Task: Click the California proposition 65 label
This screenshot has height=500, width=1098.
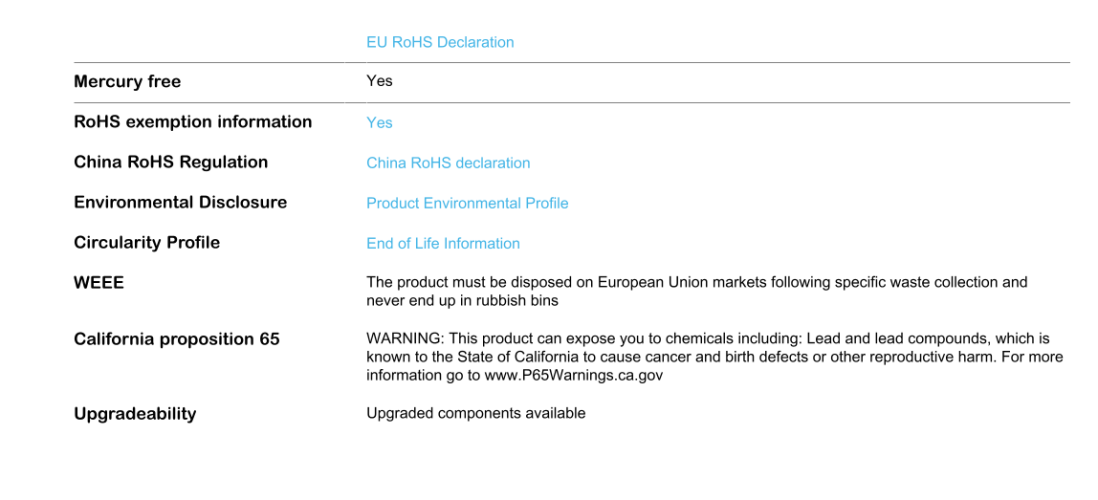Action: click(x=176, y=340)
